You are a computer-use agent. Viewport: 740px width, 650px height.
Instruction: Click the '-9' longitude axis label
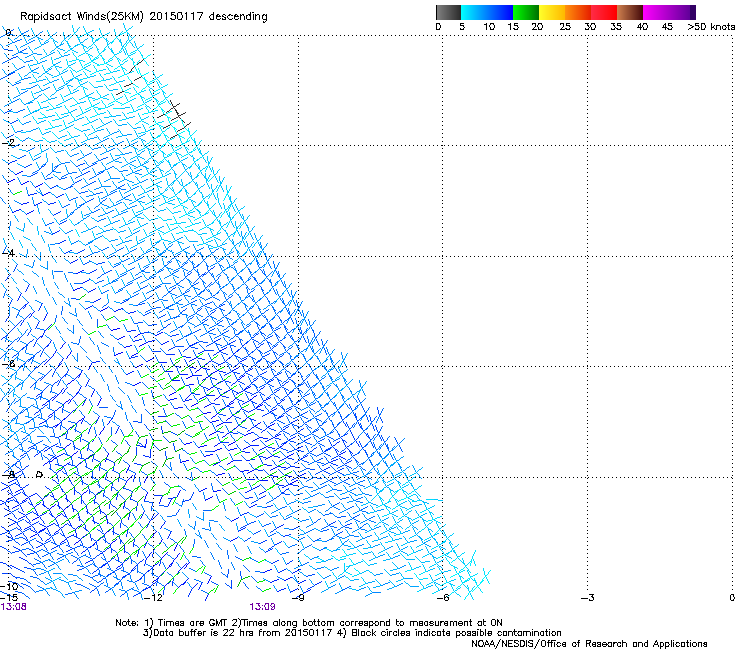(298, 598)
